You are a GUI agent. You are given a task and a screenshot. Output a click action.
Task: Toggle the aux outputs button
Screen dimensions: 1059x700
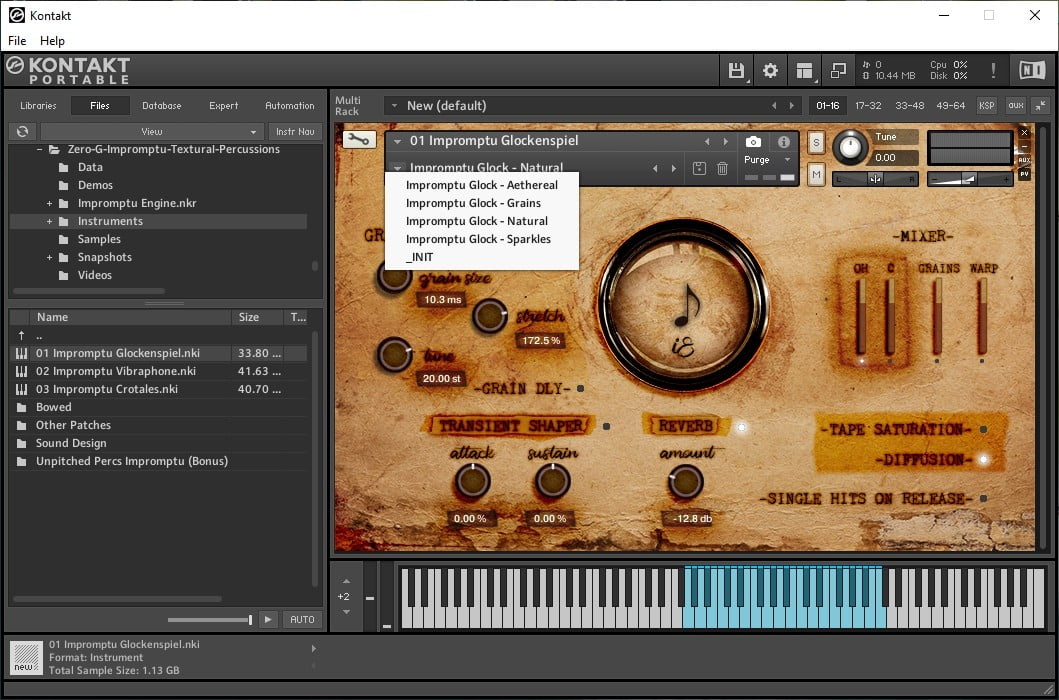1016,105
